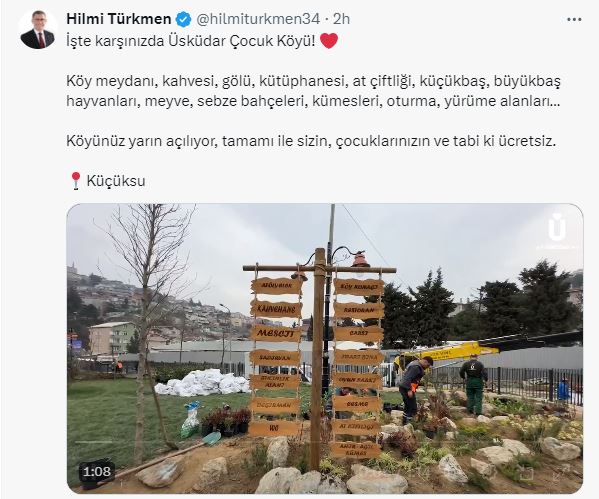Image resolution: width=599 pixels, height=499 pixels.
Task: Open the tweet via the 2h timestamp
Action: (x=342, y=19)
